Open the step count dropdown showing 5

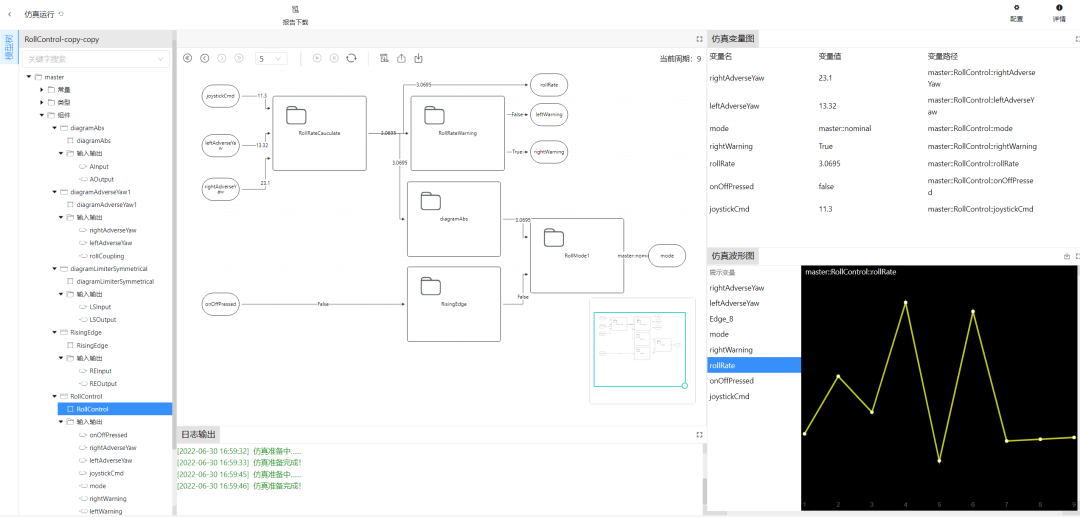tap(271, 59)
